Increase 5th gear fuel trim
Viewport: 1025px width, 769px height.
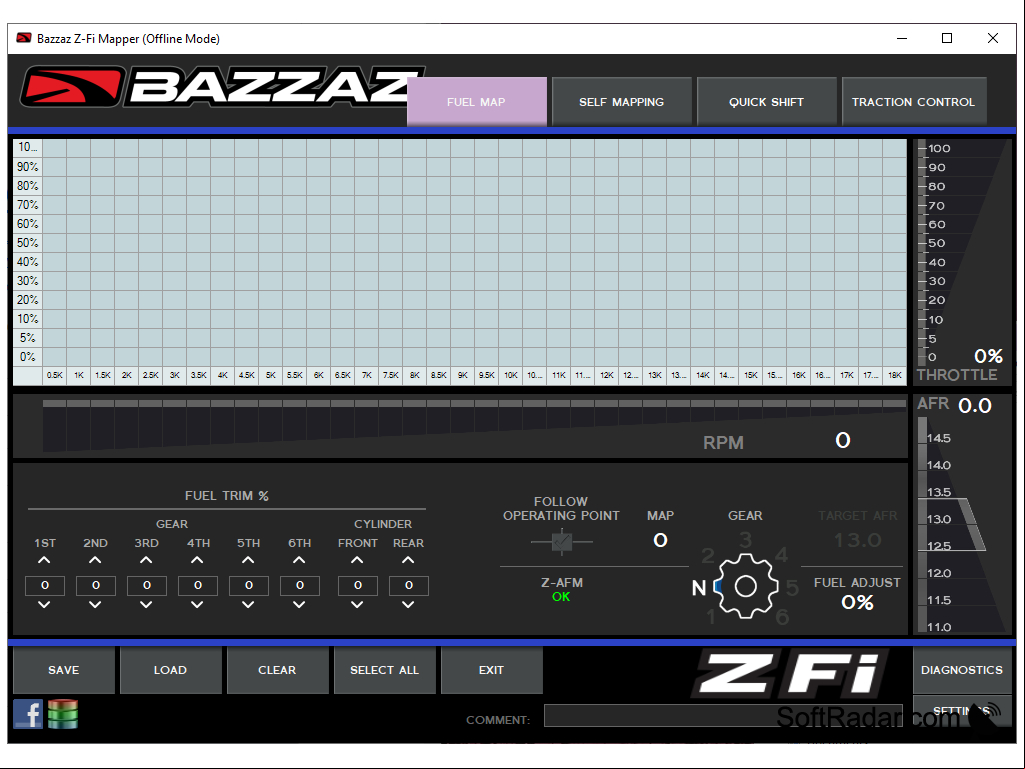coord(248,560)
